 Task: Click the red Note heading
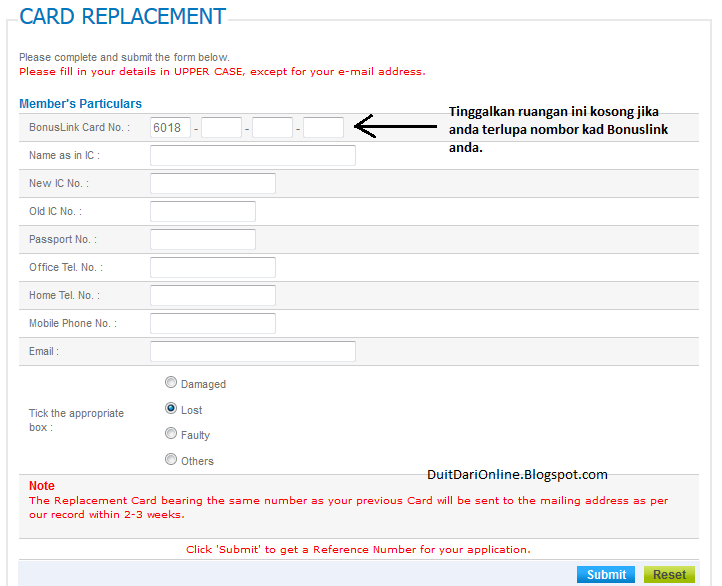tap(41, 486)
